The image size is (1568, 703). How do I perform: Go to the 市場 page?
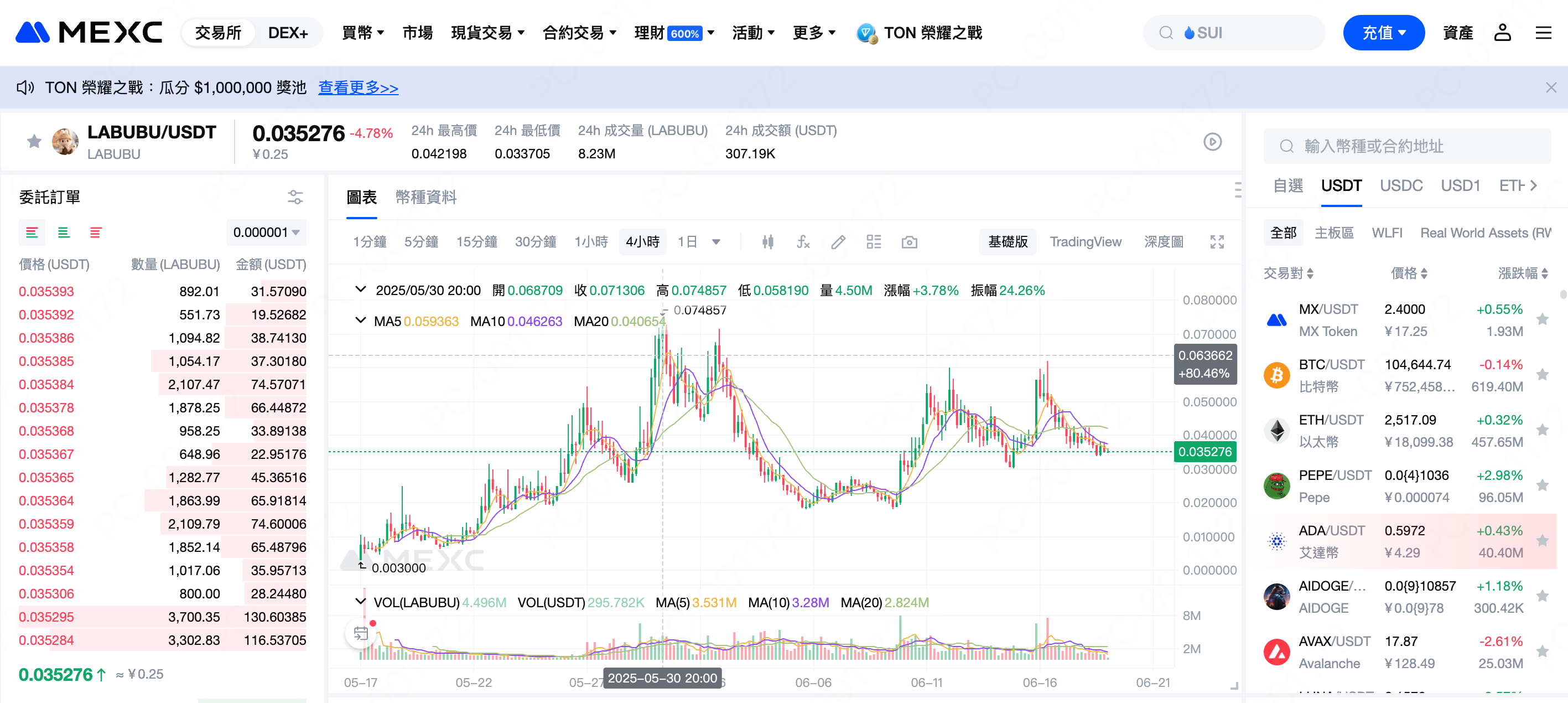pos(418,32)
